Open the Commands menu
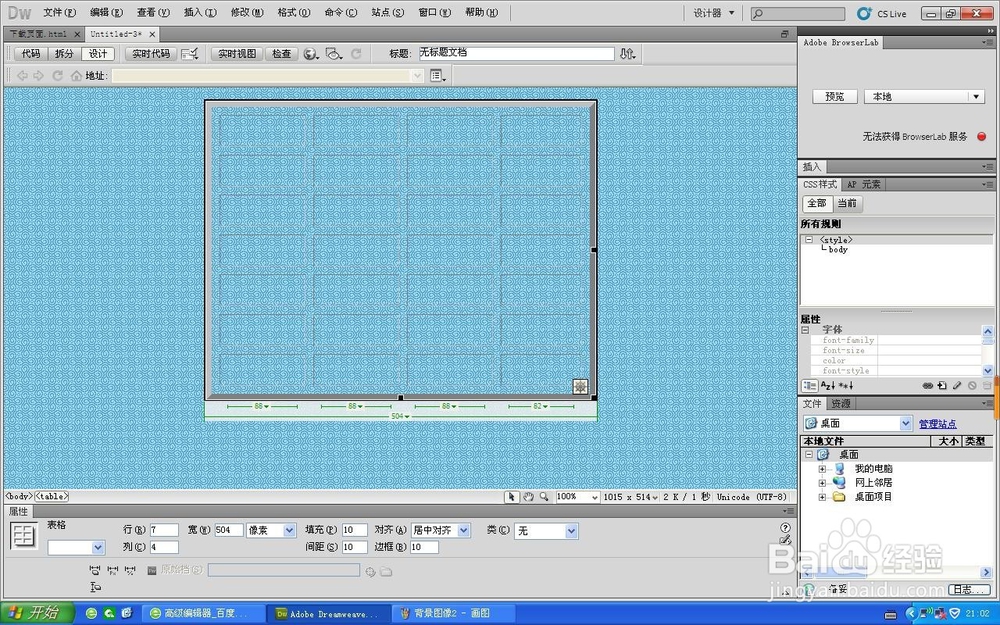This screenshot has width=1000, height=625. 341,13
